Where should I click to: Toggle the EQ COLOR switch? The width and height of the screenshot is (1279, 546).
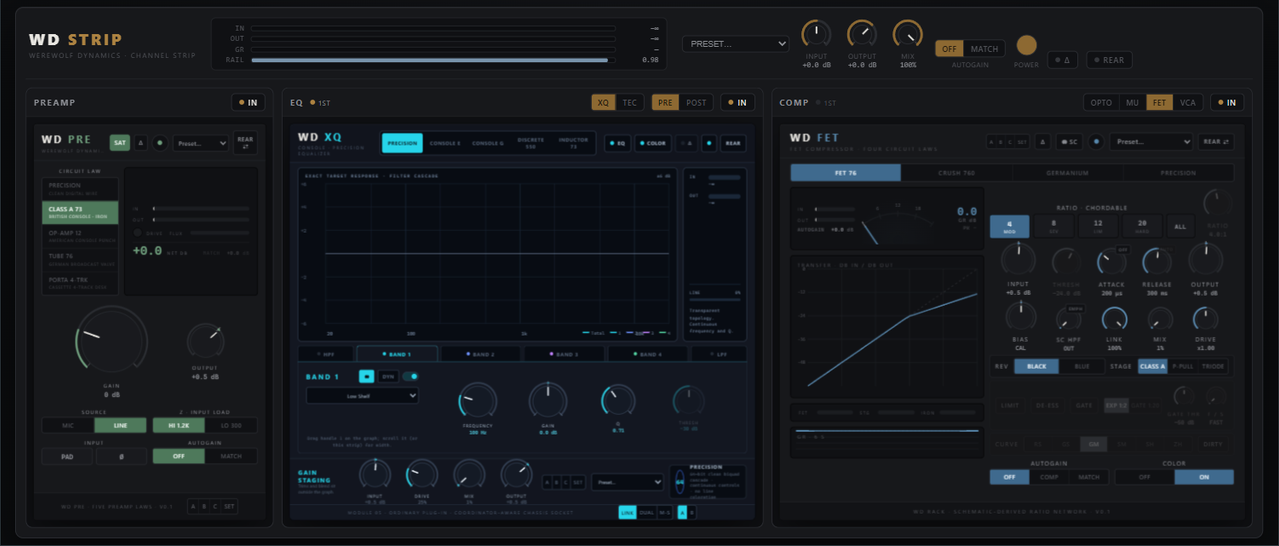click(x=652, y=143)
